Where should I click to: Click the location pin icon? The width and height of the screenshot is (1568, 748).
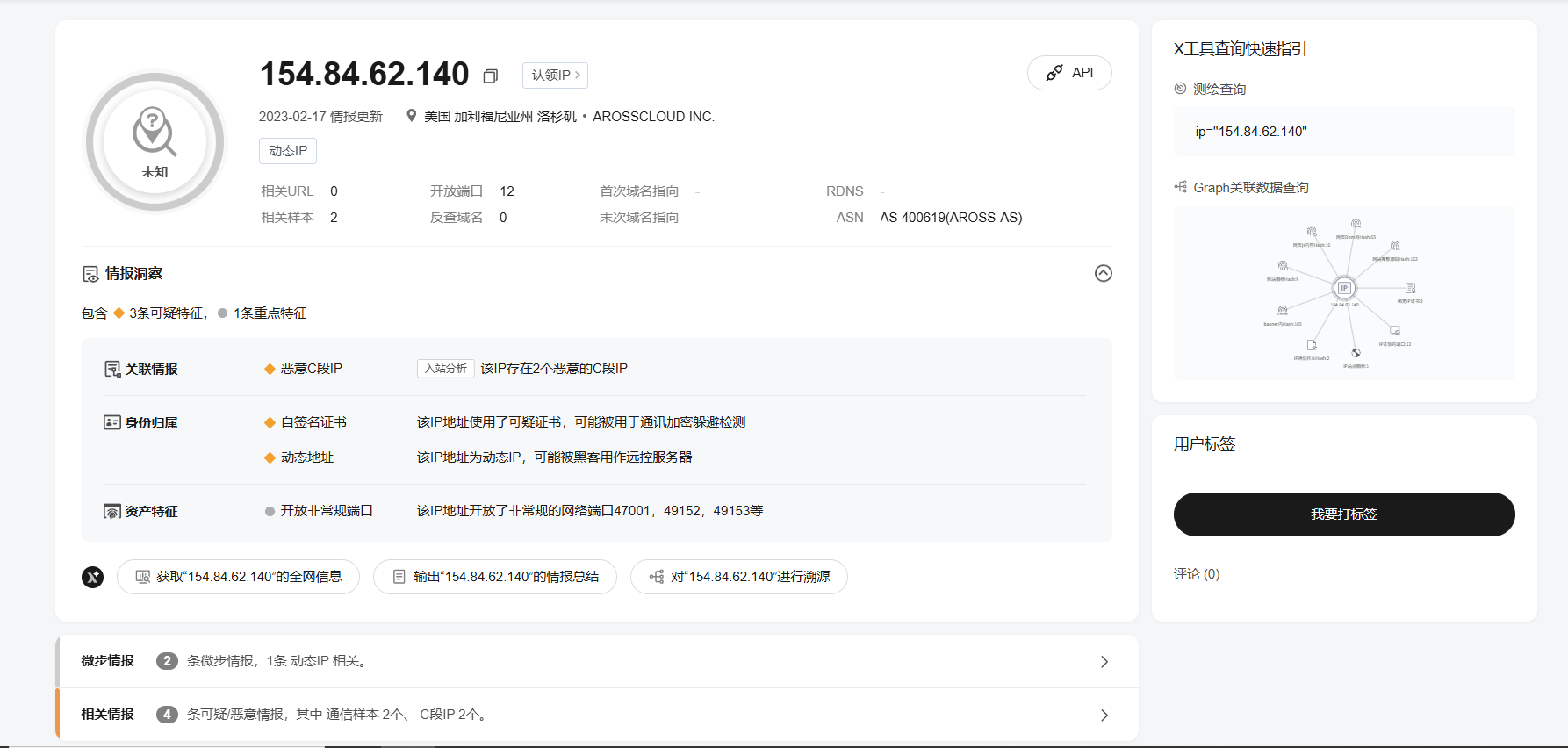(411, 116)
